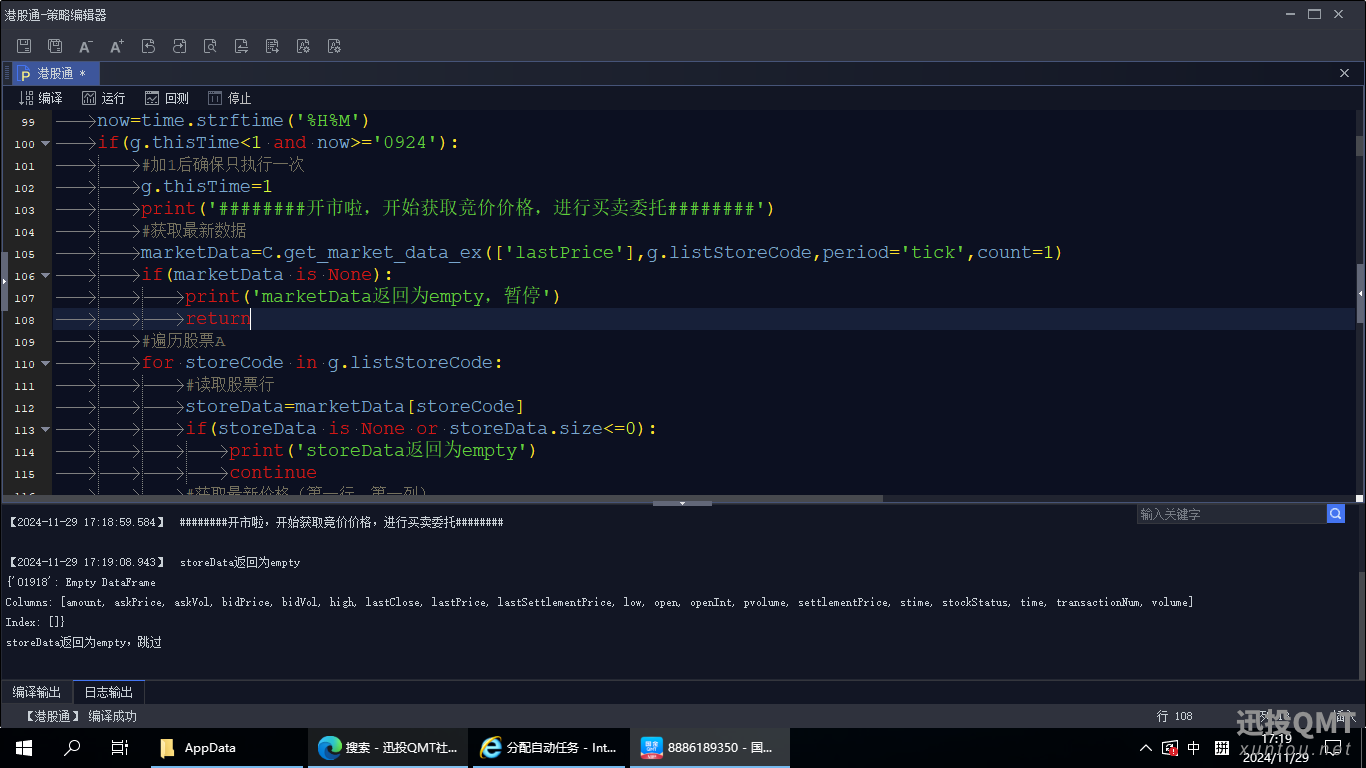Viewport: 1366px width, 768px height.
Task: Click the 'return' keyword on line 108
Action: click(x=218, y=319)
